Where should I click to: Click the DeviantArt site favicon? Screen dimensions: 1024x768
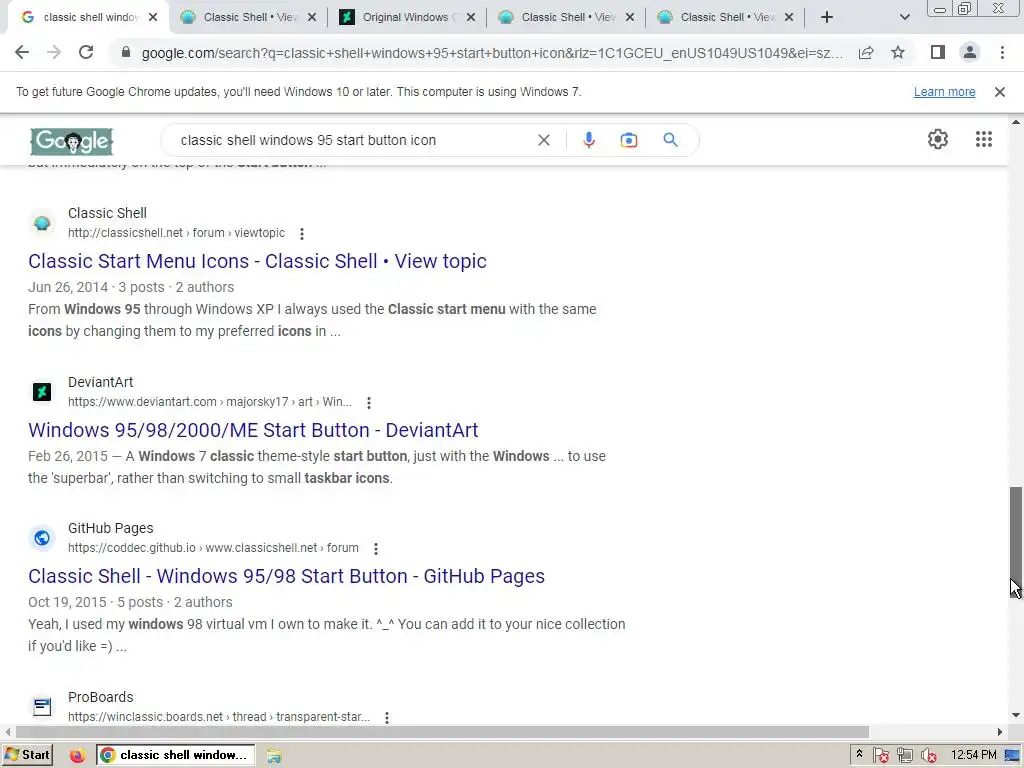(x=42, y=392)
